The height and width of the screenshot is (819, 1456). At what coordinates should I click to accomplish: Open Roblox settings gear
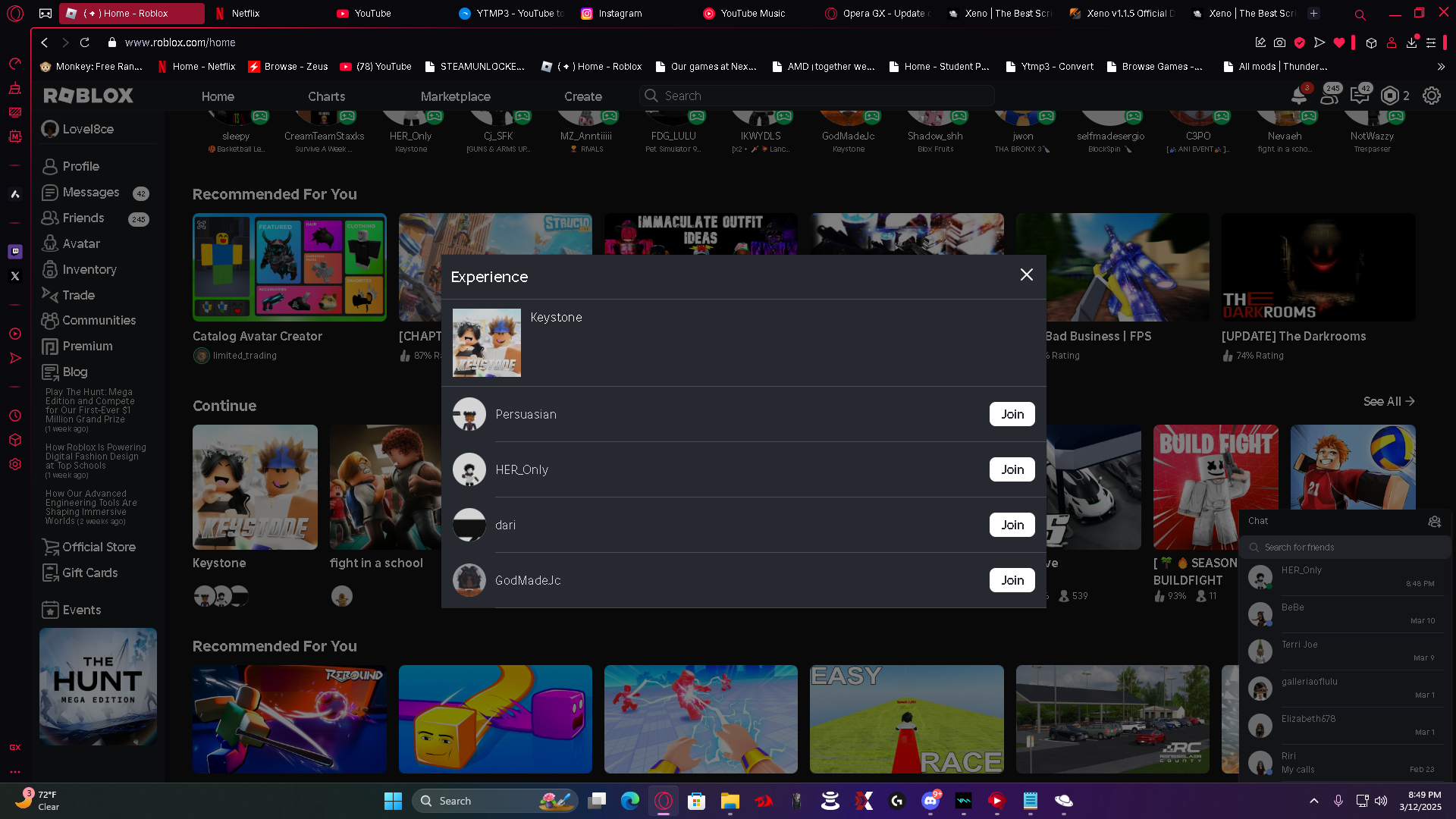click(1432, 96)
